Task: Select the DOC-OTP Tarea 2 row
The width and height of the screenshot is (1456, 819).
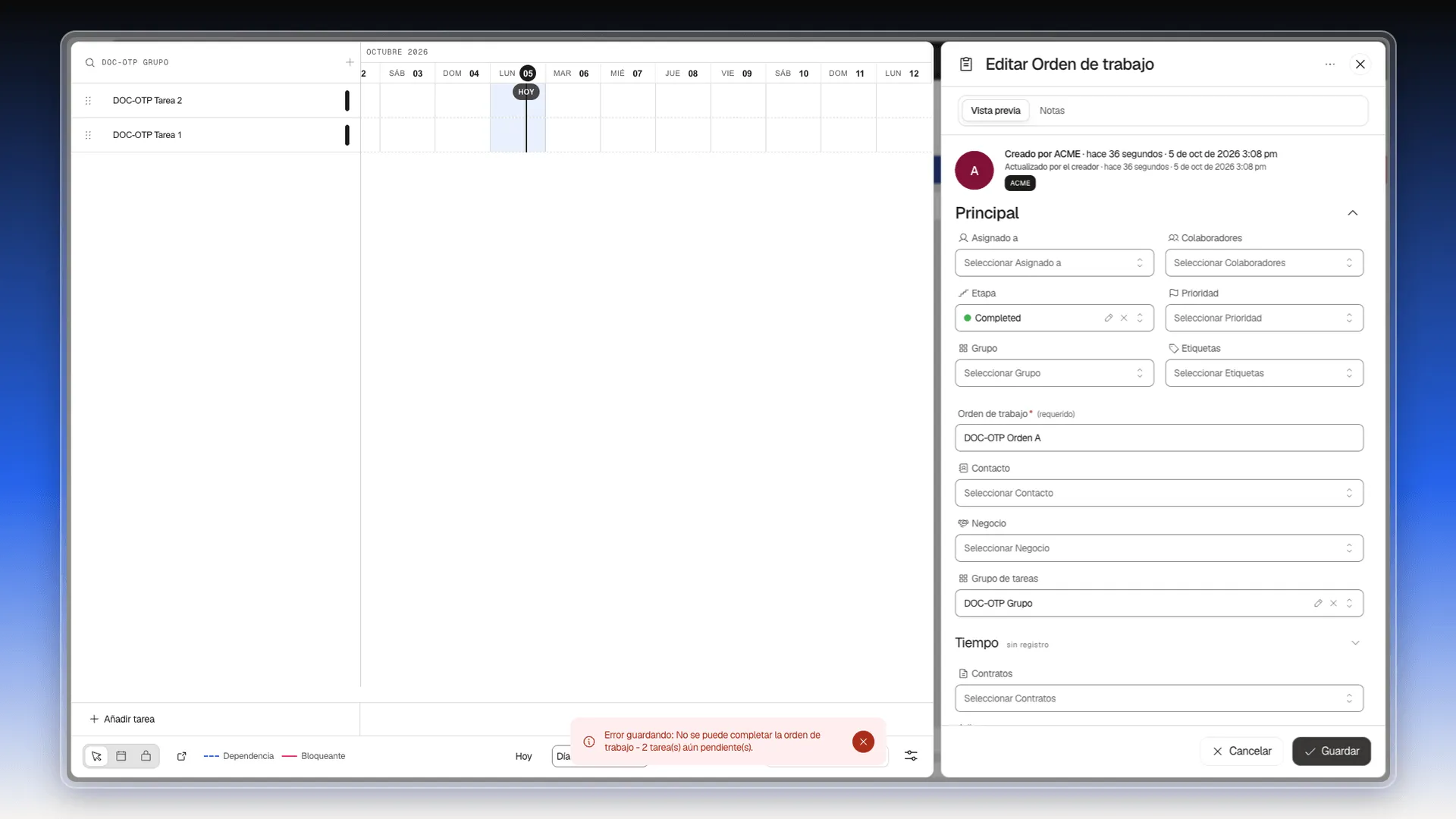Action: [x=215, y=100]
